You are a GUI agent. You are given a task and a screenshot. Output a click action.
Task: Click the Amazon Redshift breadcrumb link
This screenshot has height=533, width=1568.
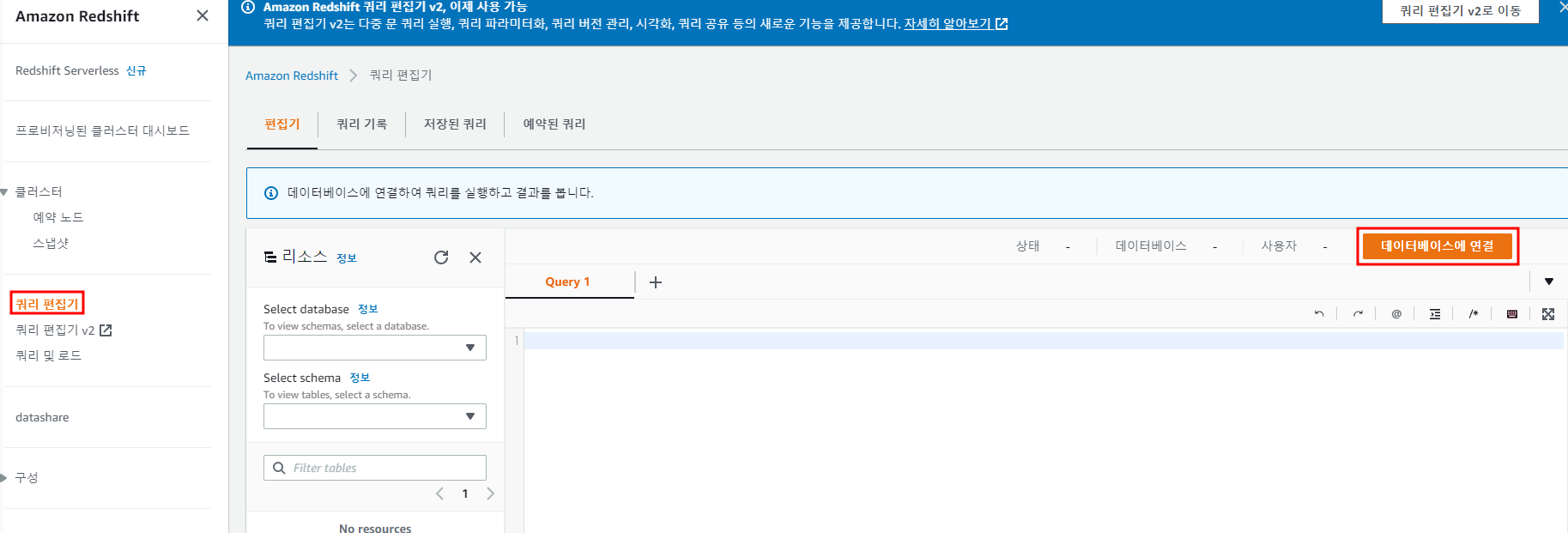[292, 76]
